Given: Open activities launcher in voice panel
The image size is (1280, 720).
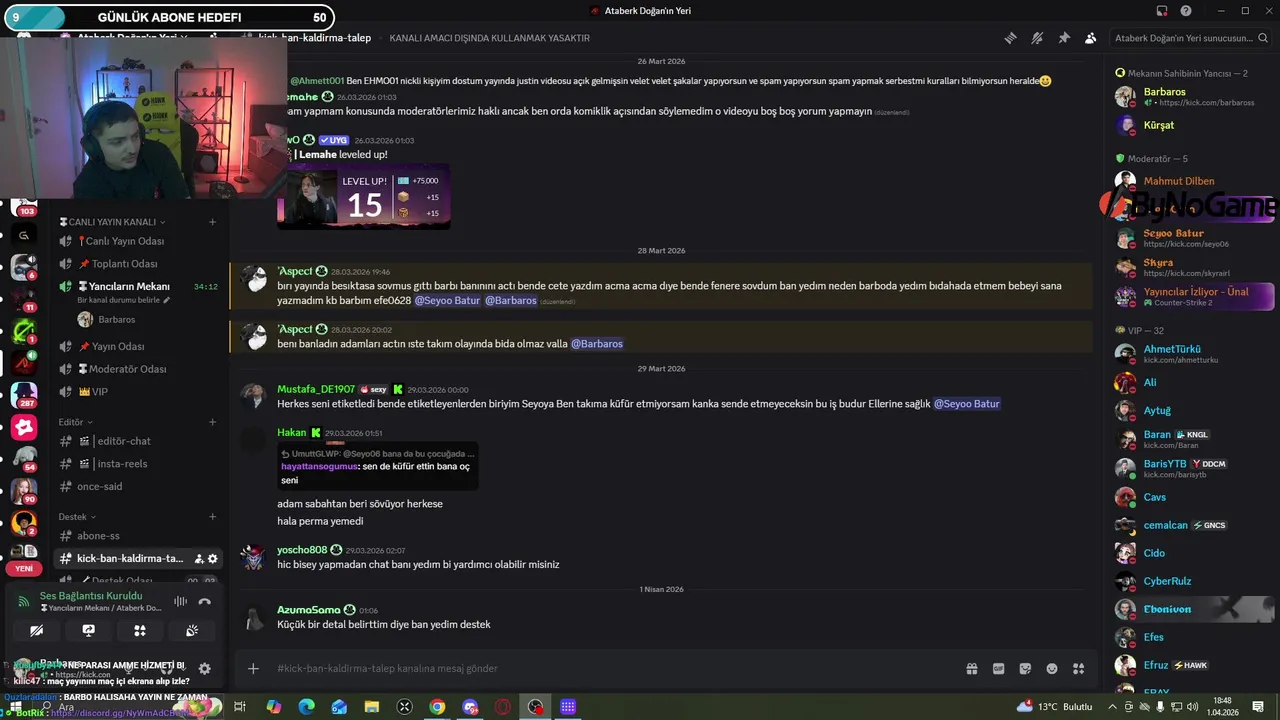Looking at the screenshot, I should (x=140, y=631).
